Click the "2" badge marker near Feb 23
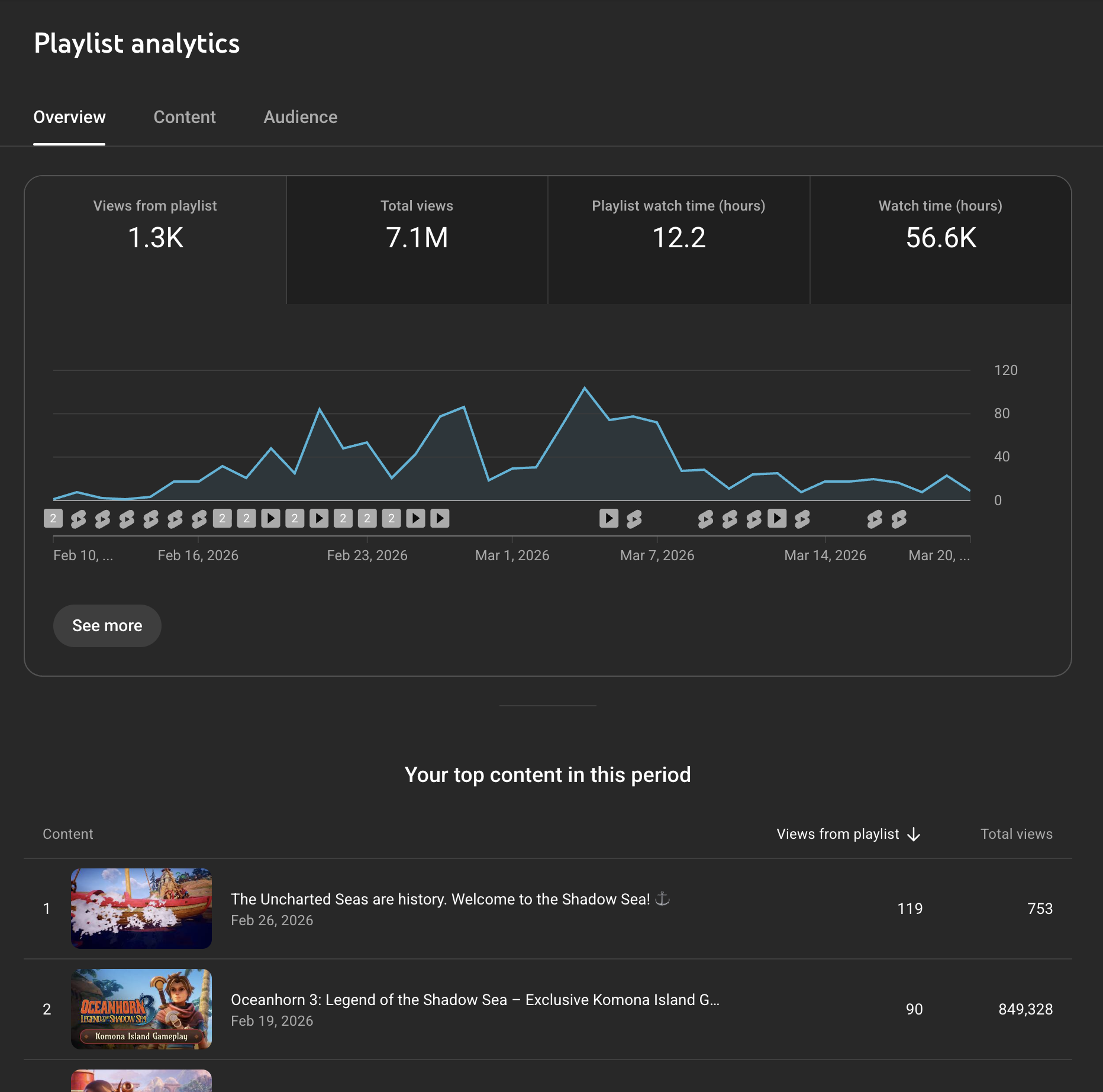Screen dimensions: 1103x1092 pyautogui.click(x=369, y=518)
